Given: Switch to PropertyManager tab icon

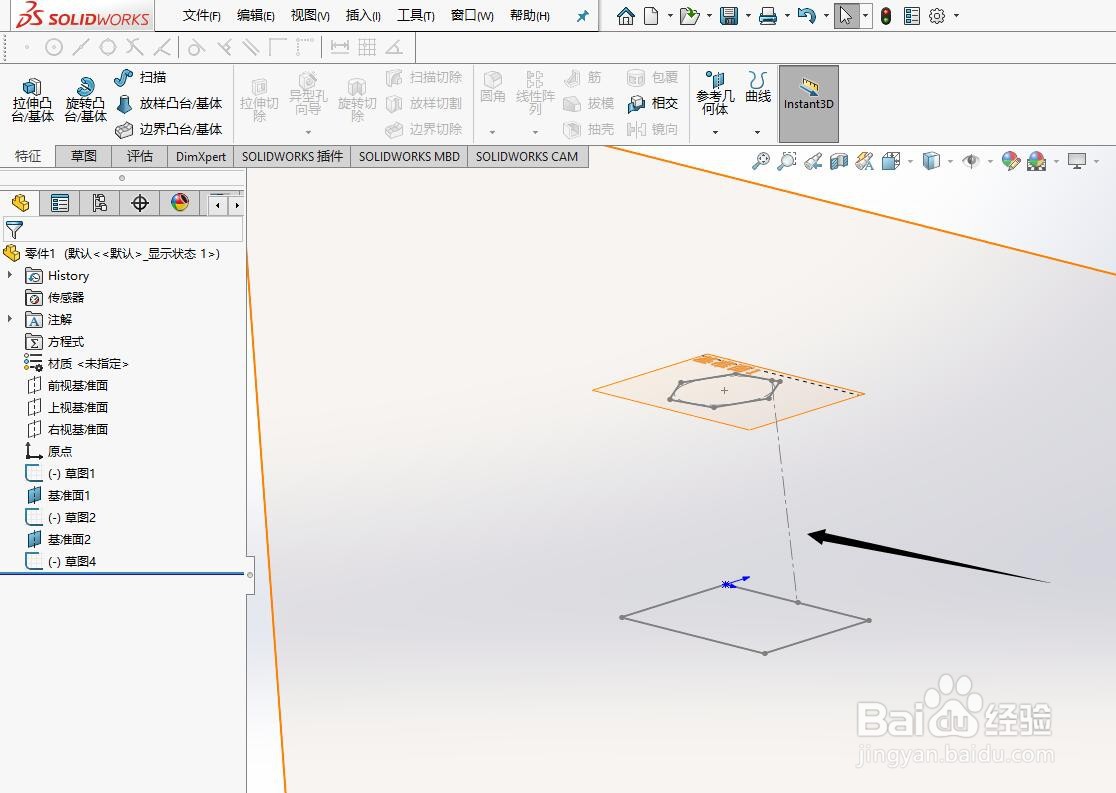Looking at the screenshot, I should (60, 204).
